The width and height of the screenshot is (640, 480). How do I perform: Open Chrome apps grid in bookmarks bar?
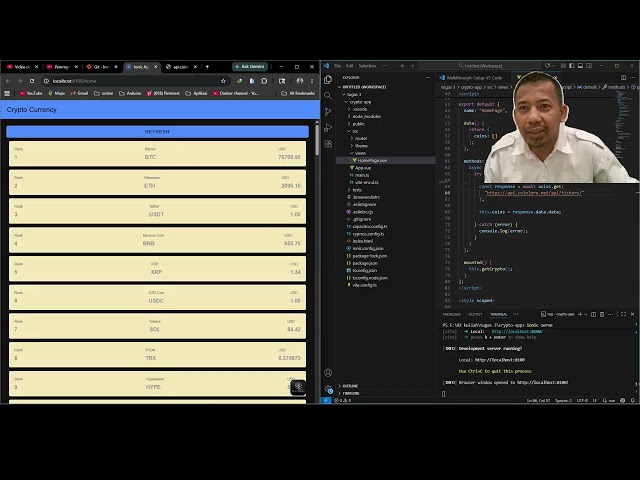point(7,93)
